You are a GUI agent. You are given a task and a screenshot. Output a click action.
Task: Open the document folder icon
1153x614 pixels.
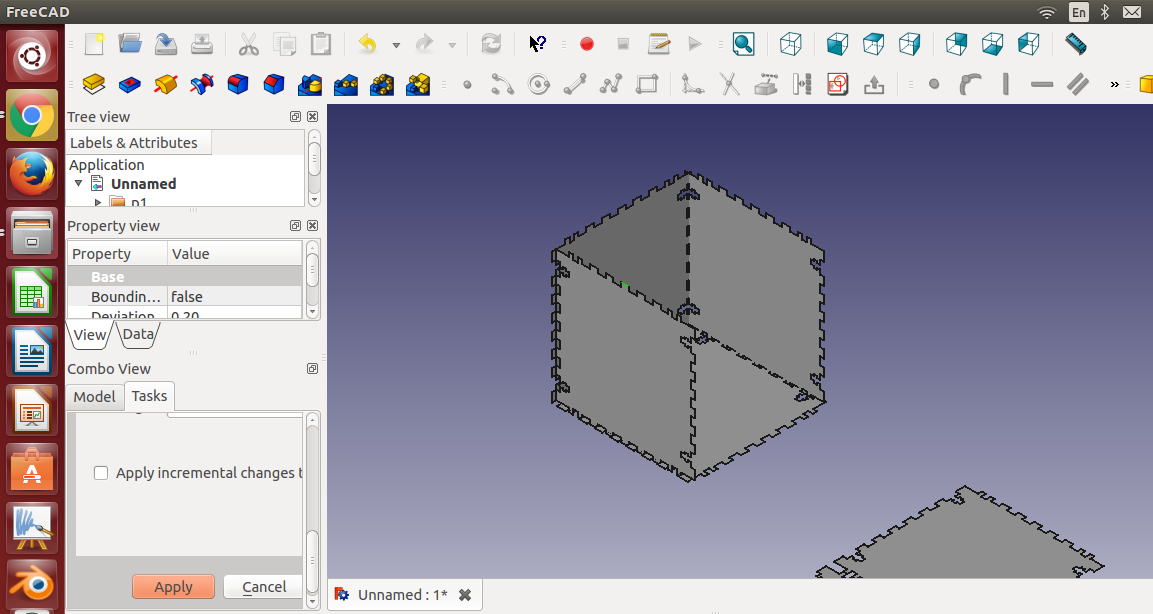pos(130,44)
